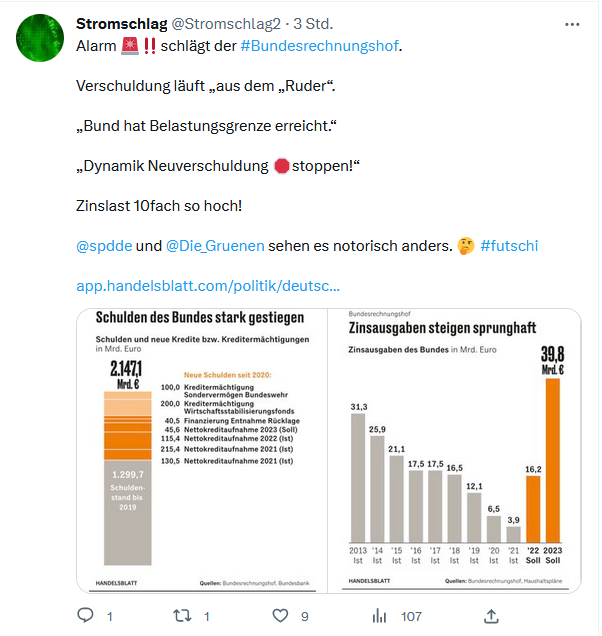Click the view count 107
Screen dimensions: 602x636
(411, 617)
